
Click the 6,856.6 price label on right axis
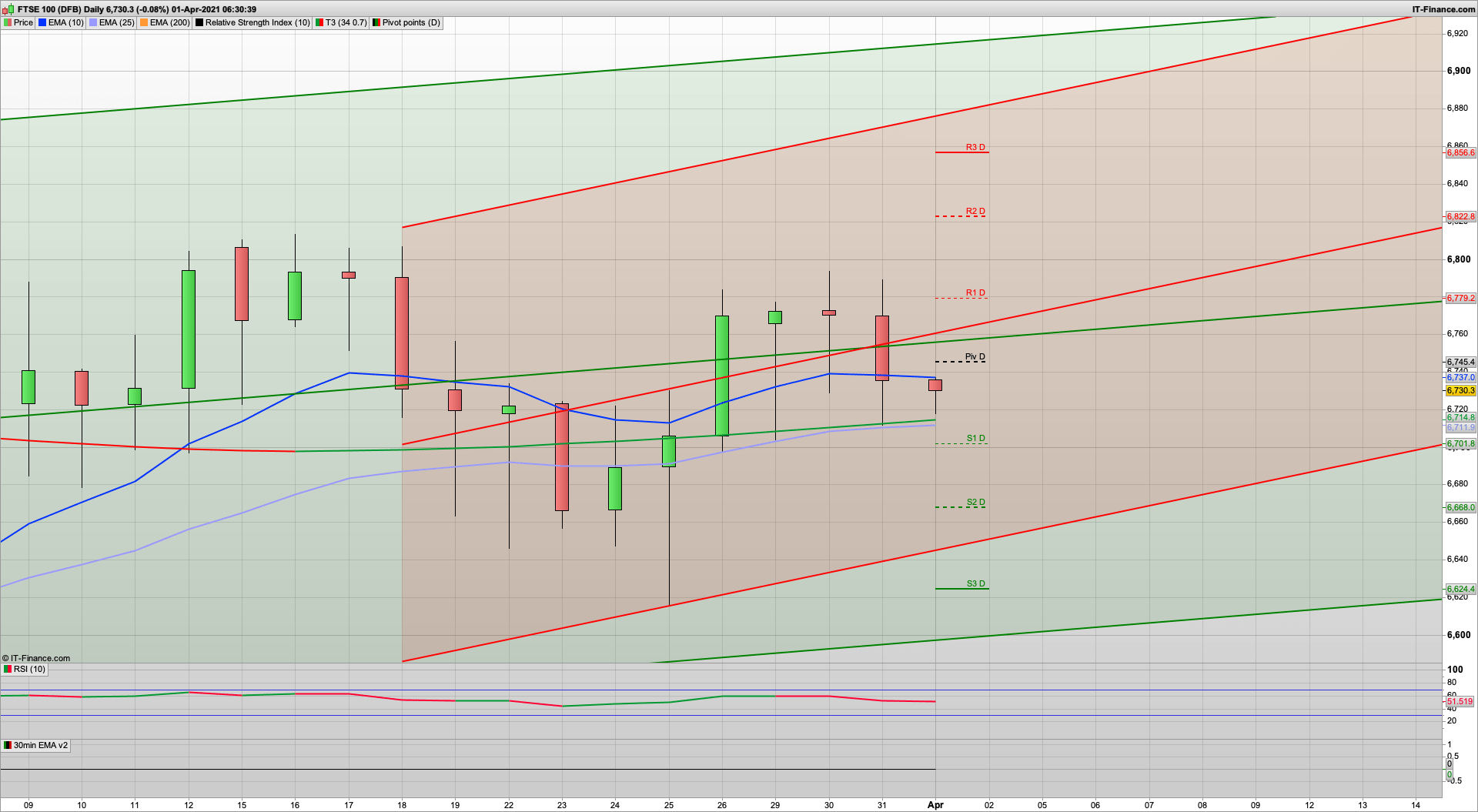click(1460, 152)
